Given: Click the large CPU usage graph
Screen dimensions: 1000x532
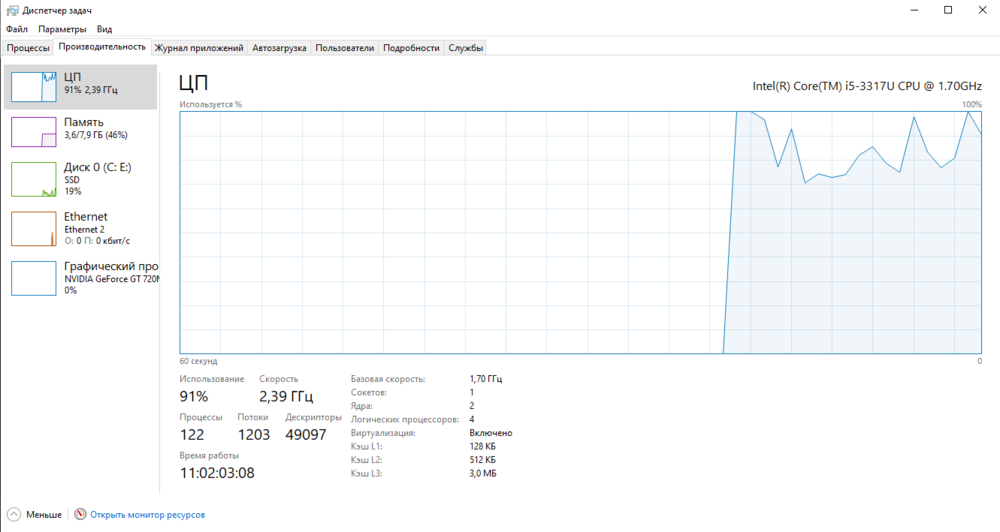Looking at the screenshot, I should (x=580, y=232).
